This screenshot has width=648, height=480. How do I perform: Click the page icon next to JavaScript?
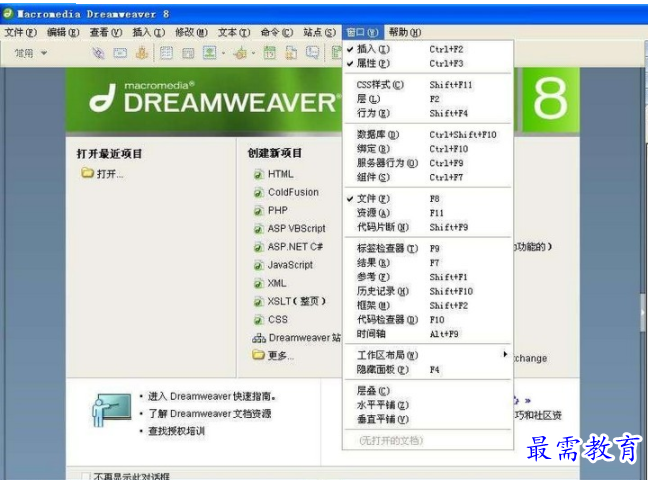click(258, 265)
